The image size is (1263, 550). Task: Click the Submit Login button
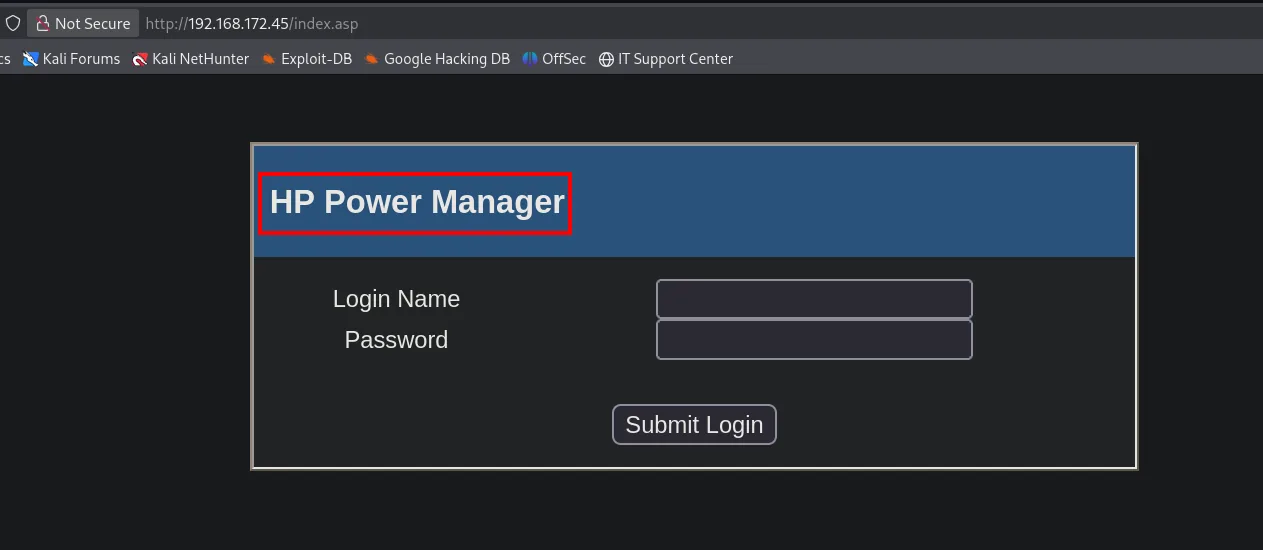pyautogui.click(x=694, y=424)
